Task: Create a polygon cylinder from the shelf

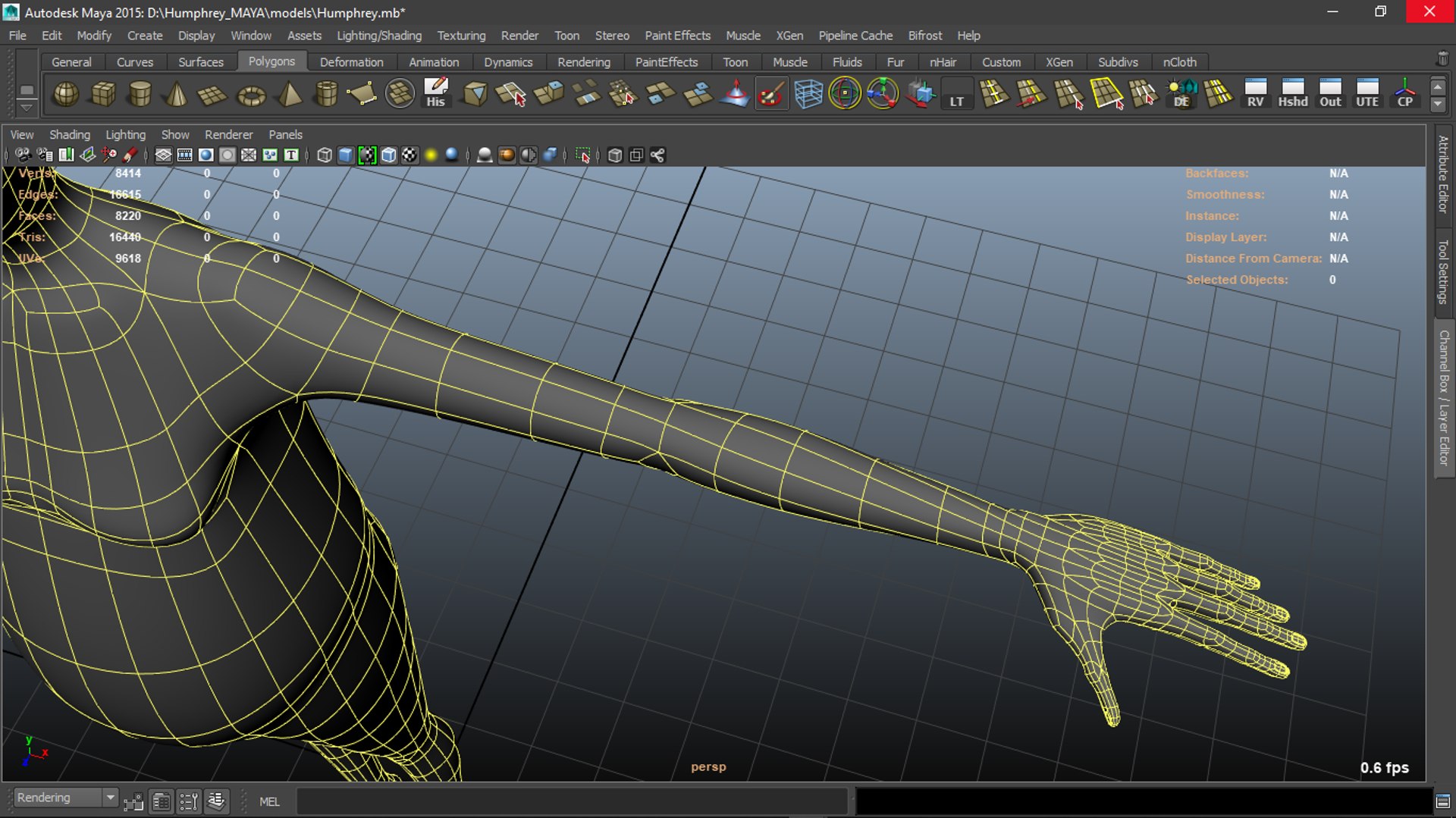Action: click(140, 94)
